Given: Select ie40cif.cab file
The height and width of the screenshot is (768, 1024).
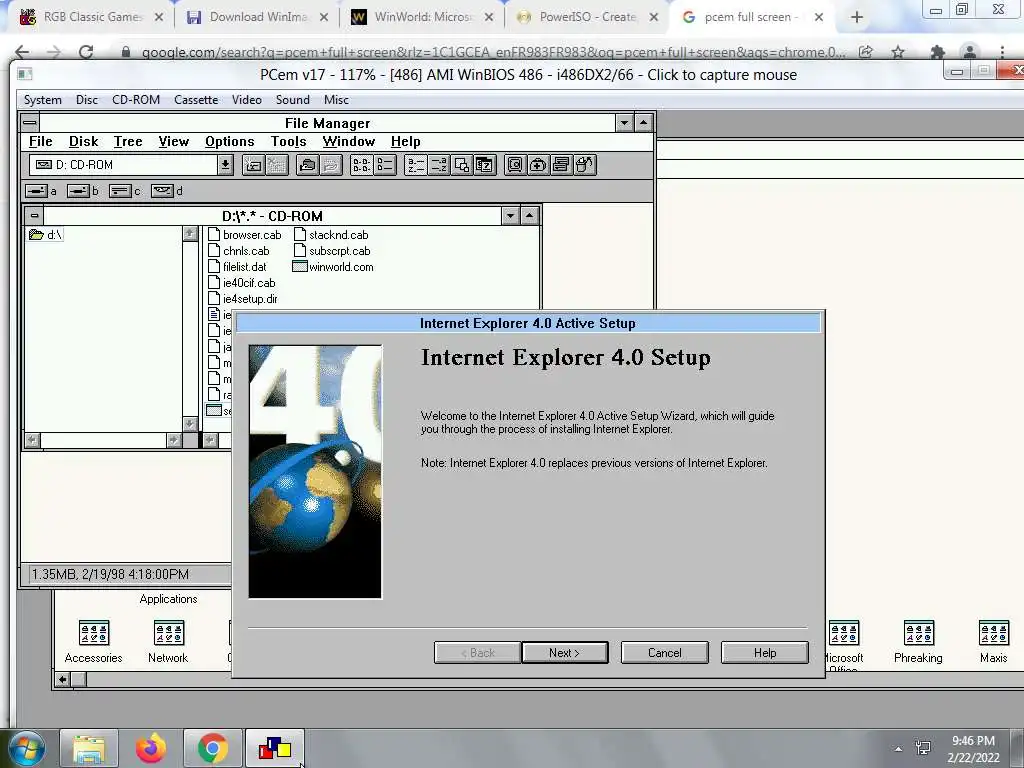Looking at the screenshot, I should point(242,283).
